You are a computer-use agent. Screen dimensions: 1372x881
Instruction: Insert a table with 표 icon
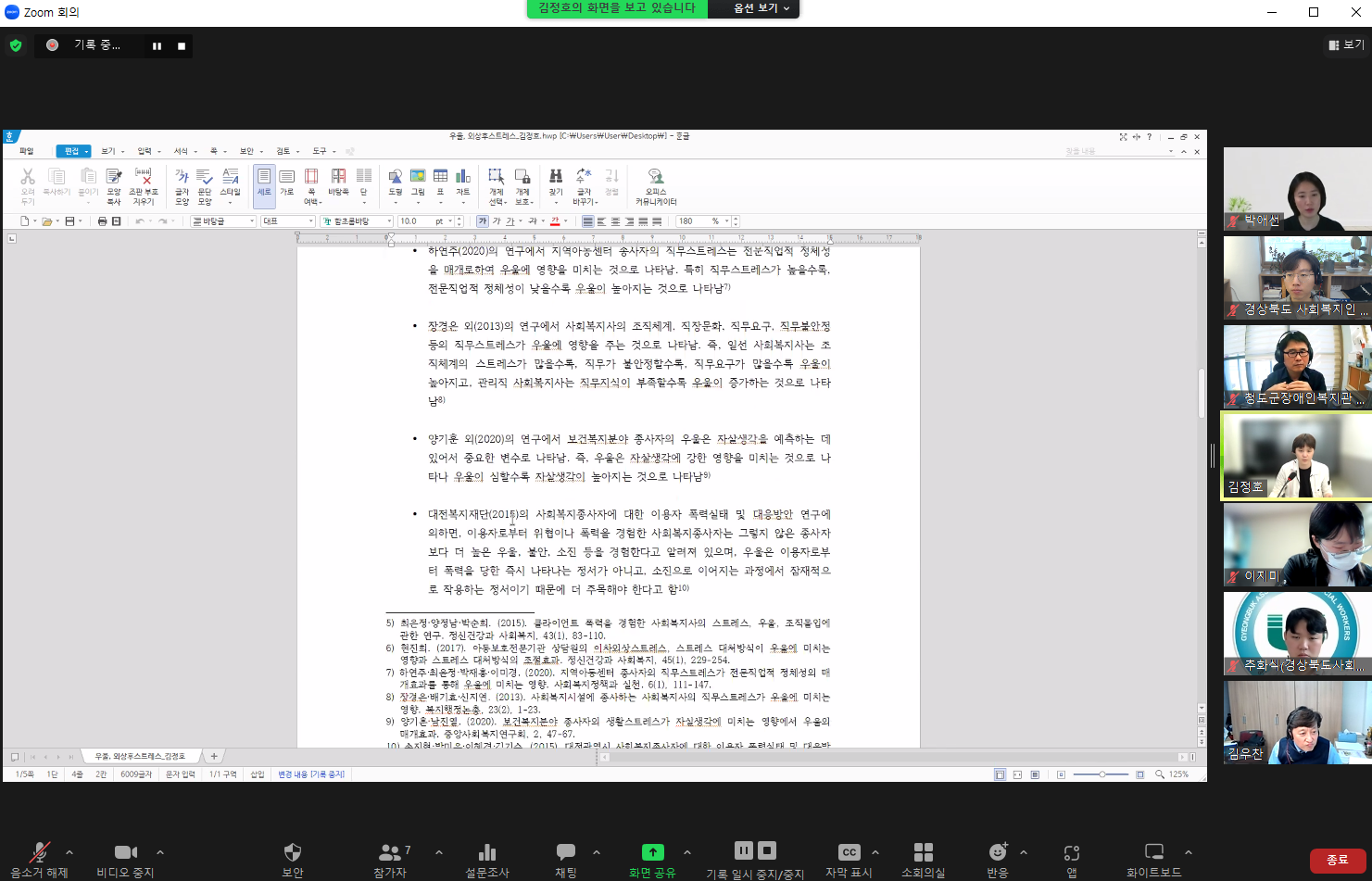click(440, 186)
